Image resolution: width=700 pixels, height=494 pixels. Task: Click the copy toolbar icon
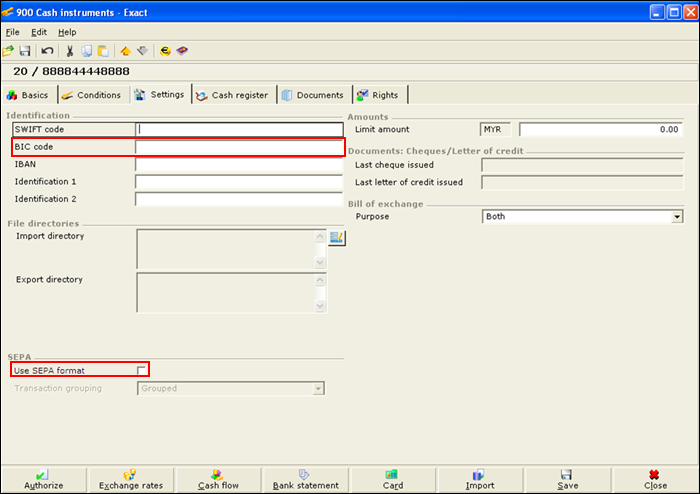(87, 50)
